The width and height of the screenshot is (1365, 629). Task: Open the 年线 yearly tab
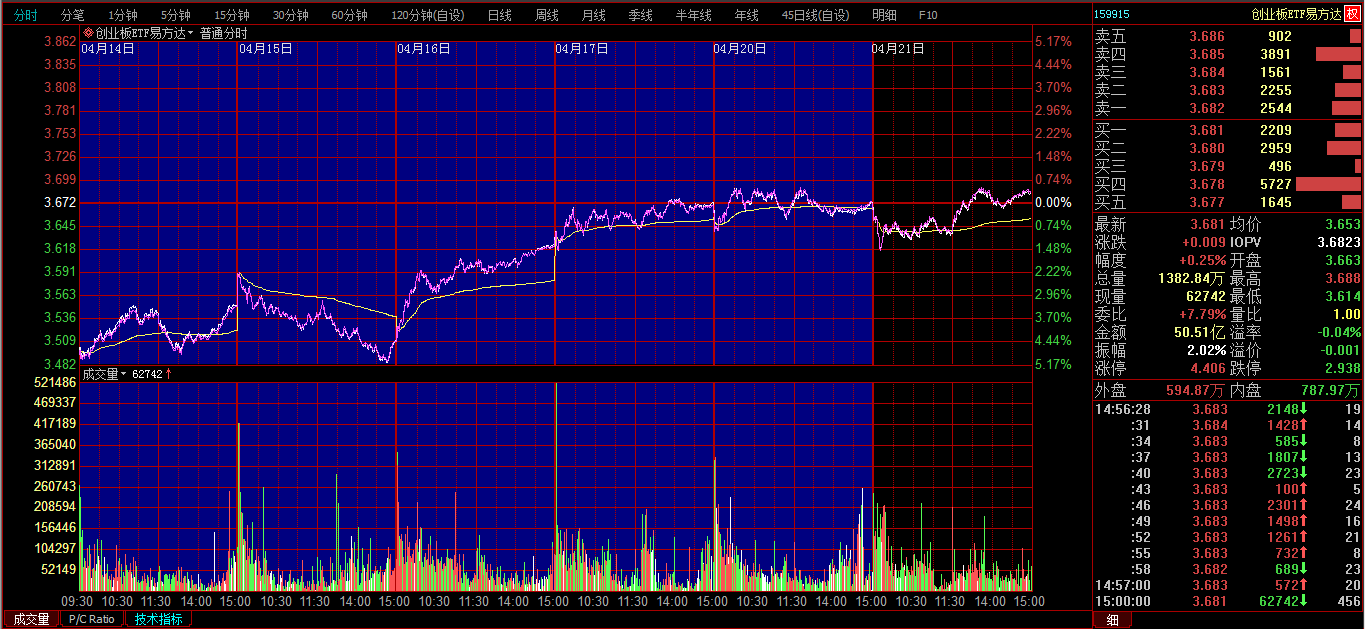746,15
